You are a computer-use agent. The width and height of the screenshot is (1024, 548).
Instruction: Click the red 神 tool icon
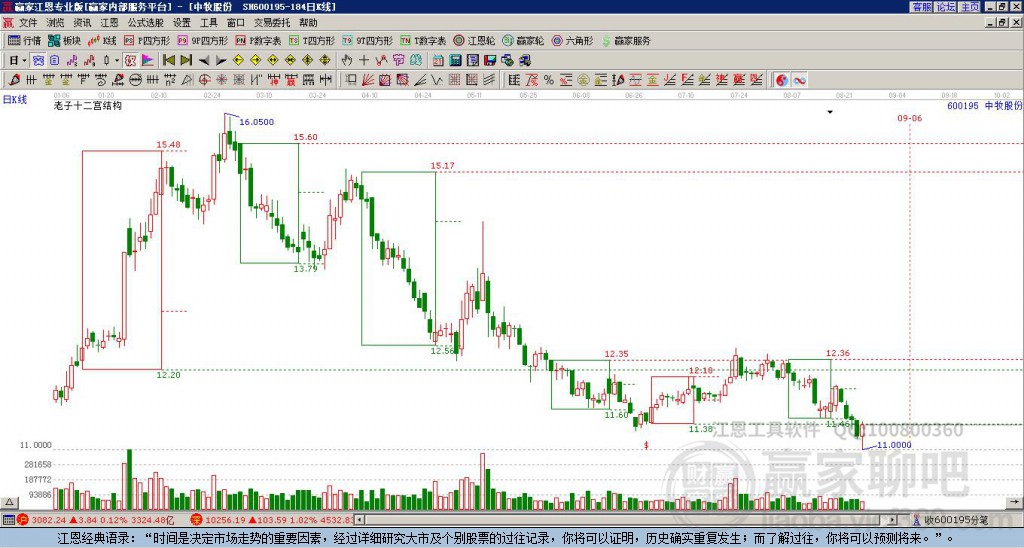274,80
